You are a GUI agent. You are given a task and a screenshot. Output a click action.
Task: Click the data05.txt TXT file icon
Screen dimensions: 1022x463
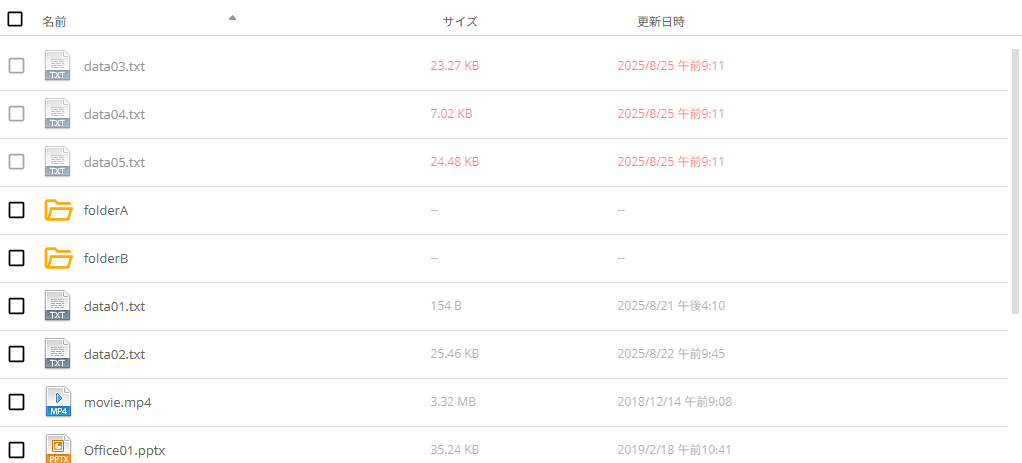click(58, 162)
